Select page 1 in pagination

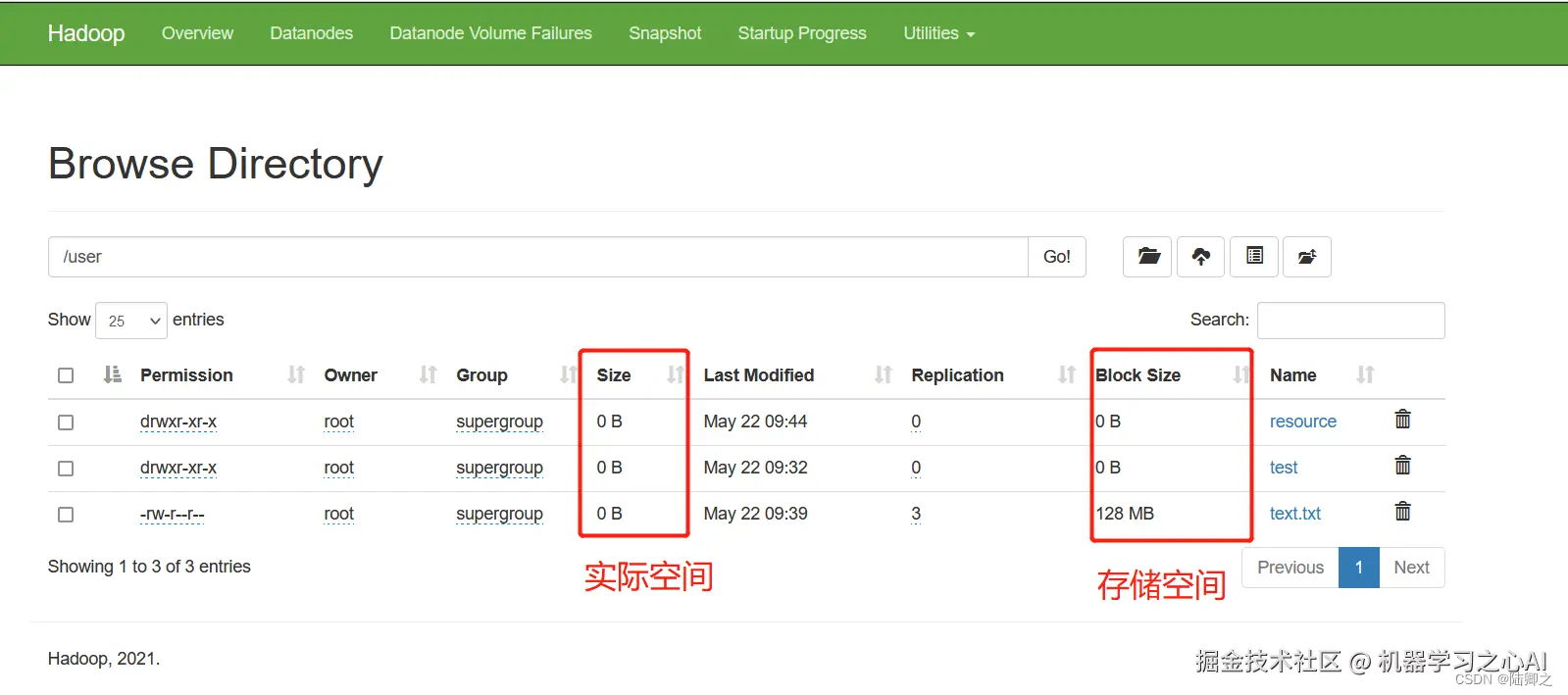click(x=1358, y=568)
